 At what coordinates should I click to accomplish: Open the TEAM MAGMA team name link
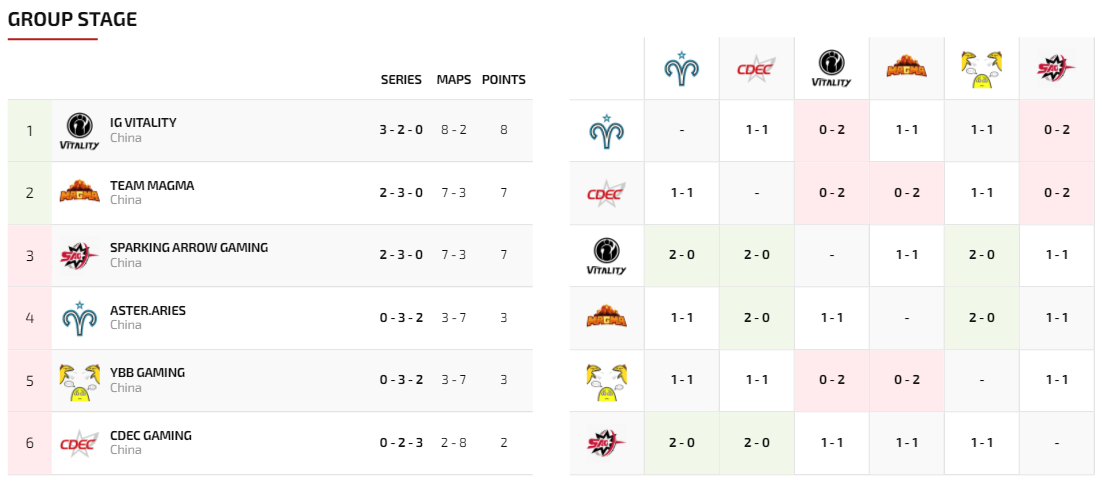(x=152, y=186)
